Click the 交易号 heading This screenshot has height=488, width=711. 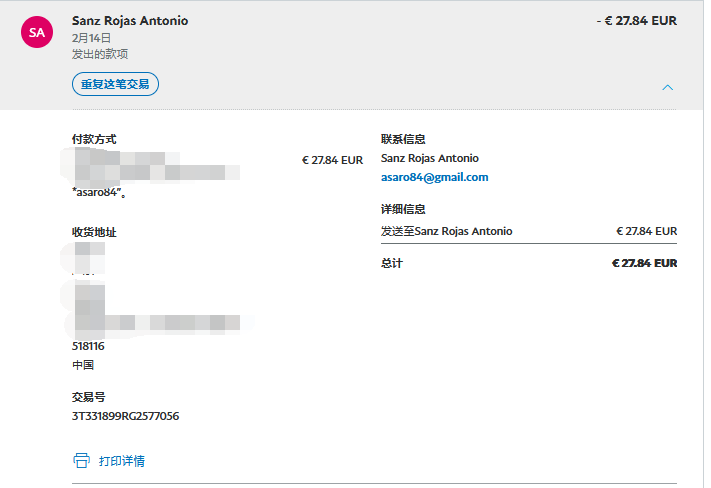[87, 397]
